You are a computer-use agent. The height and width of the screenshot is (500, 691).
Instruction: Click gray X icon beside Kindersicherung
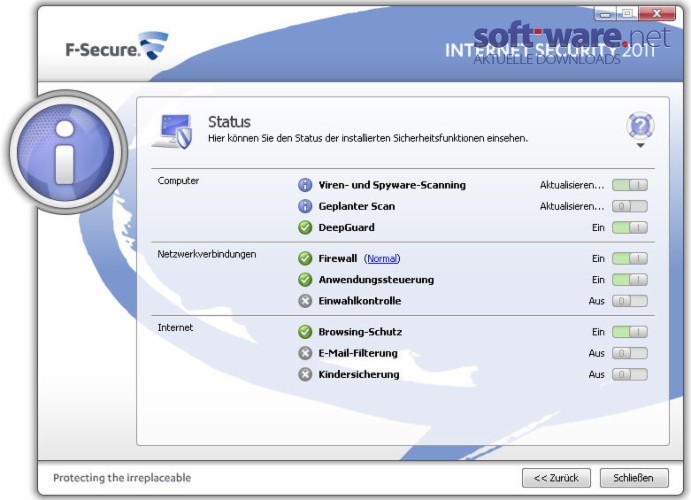305,374
